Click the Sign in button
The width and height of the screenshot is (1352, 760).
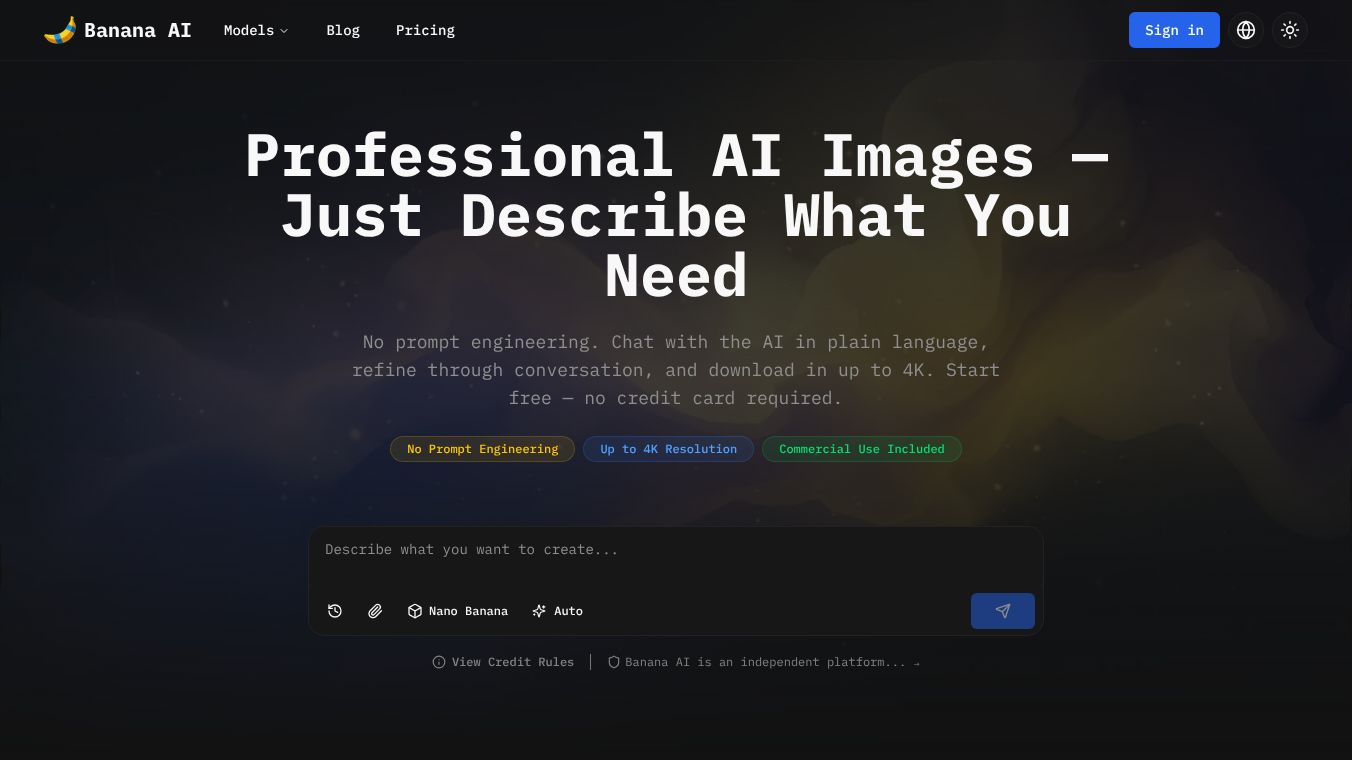[x=1174, y=30]
